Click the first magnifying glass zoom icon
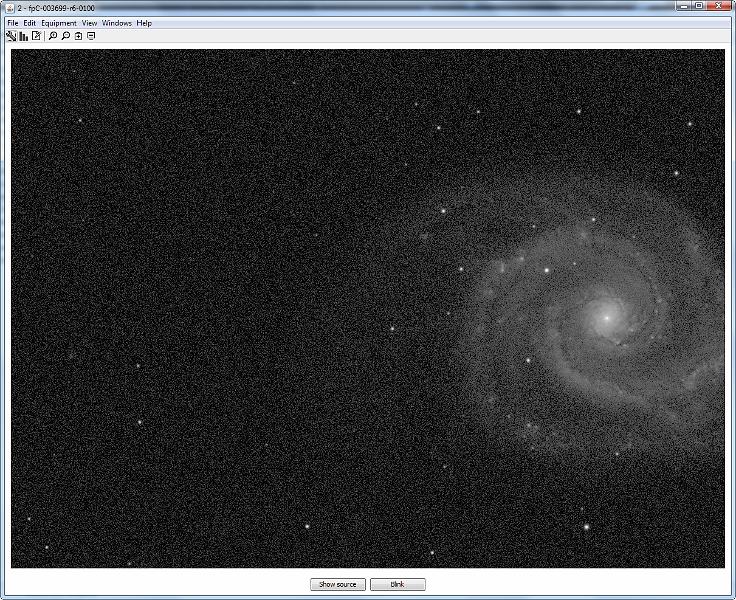The image size is (736, 600). point(53,36)
